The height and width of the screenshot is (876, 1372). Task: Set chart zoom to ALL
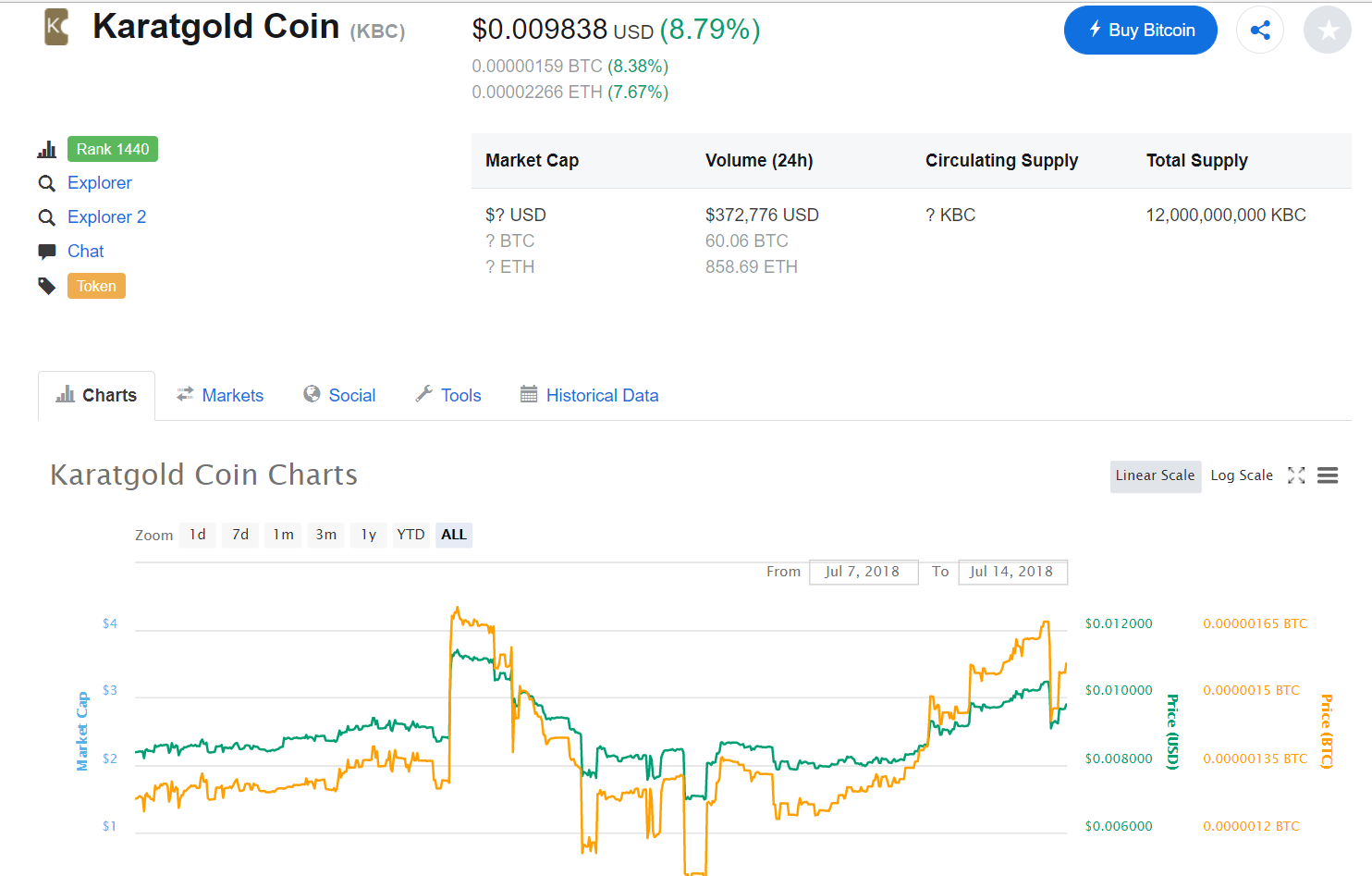click(454, 535)
